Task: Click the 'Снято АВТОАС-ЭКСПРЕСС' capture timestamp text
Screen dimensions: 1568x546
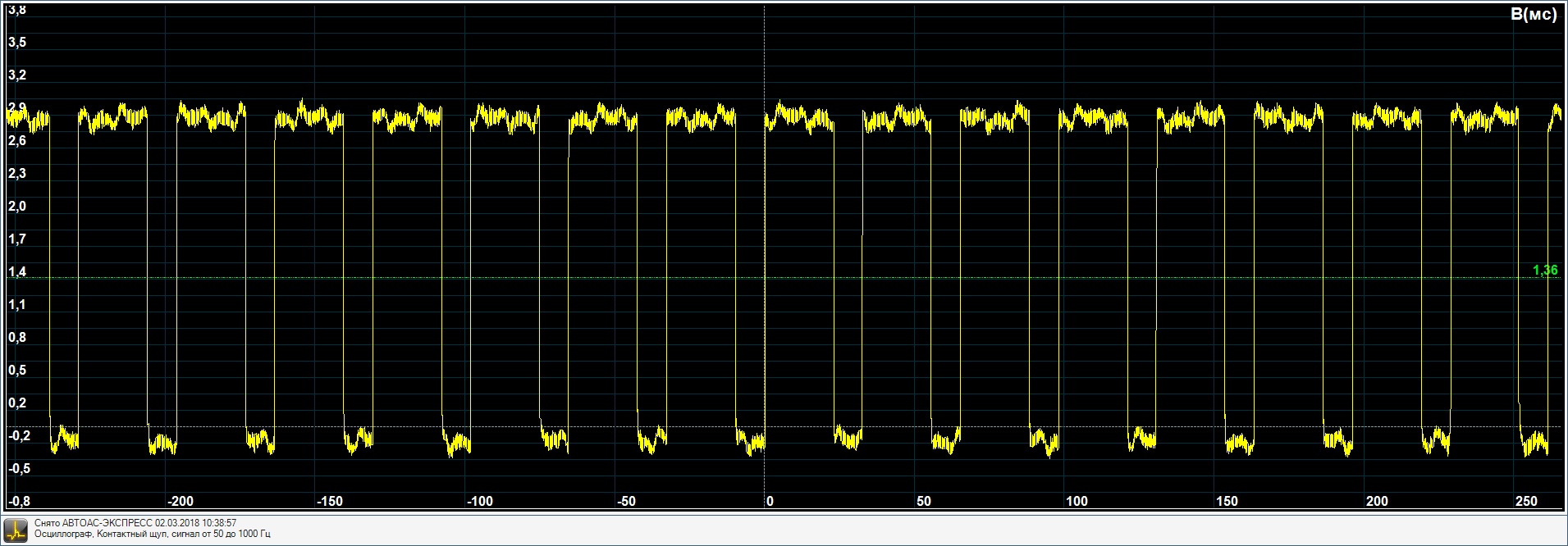Action: (135, 523)
